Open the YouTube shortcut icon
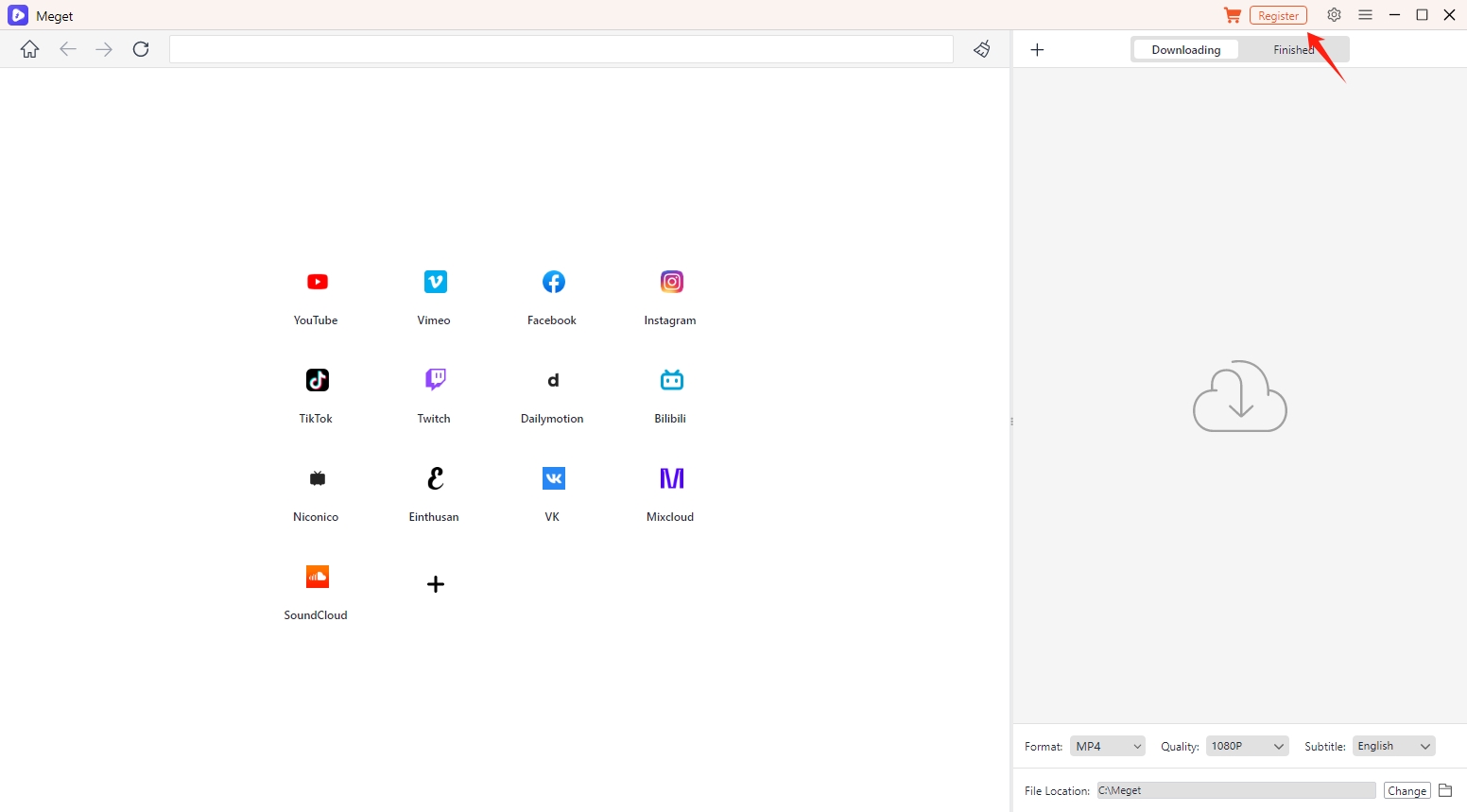The height and width of the screenshot is (812, 1467). point(318,282)
